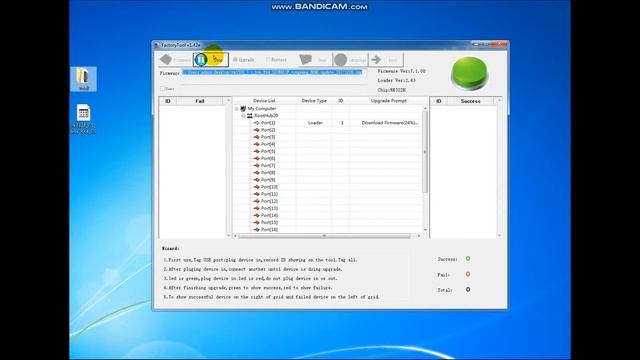Collapse the RootHub20 tree node

(243, 116)
